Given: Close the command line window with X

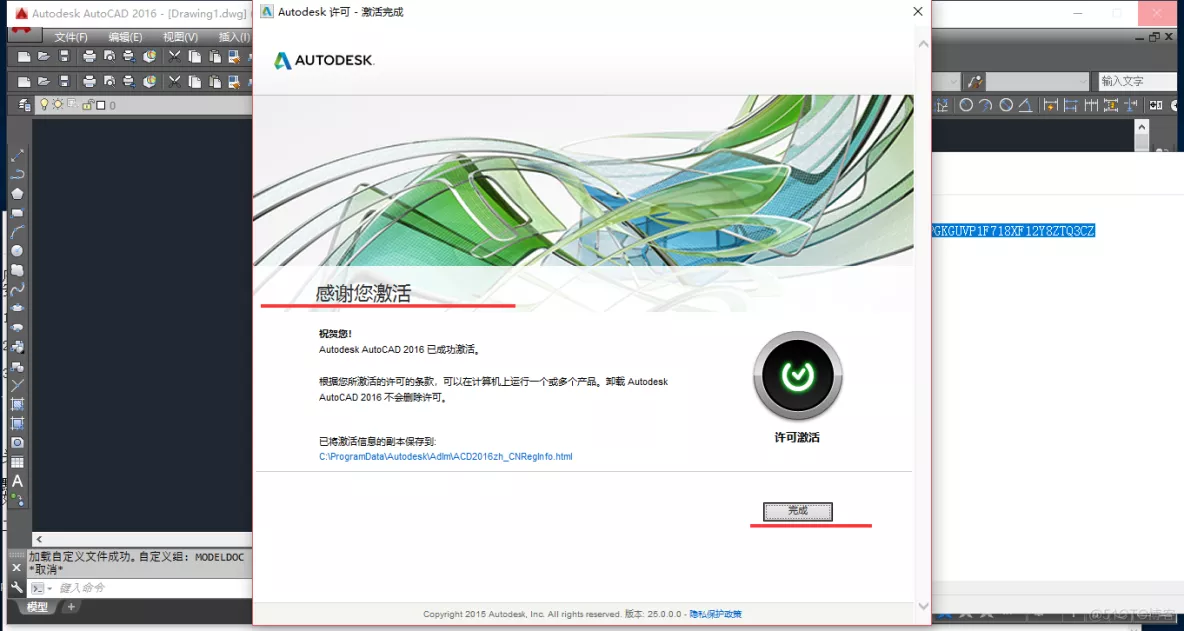Looking at the screenshot, I should 17,567.
